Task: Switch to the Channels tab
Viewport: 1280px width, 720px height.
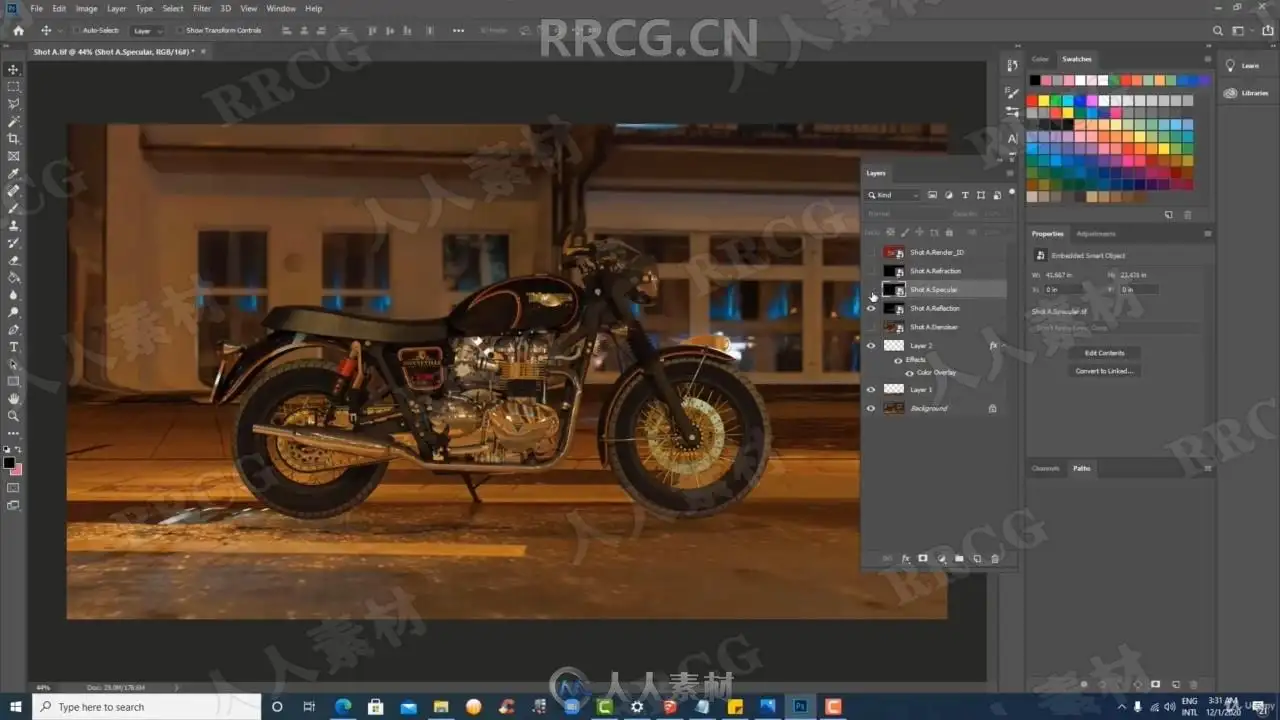Action: [1045, 468]
